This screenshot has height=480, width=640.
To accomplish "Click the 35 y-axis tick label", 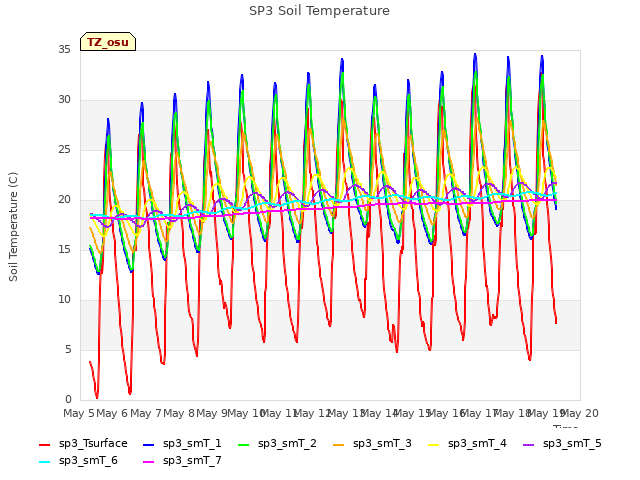I will [x=64, y=50].
